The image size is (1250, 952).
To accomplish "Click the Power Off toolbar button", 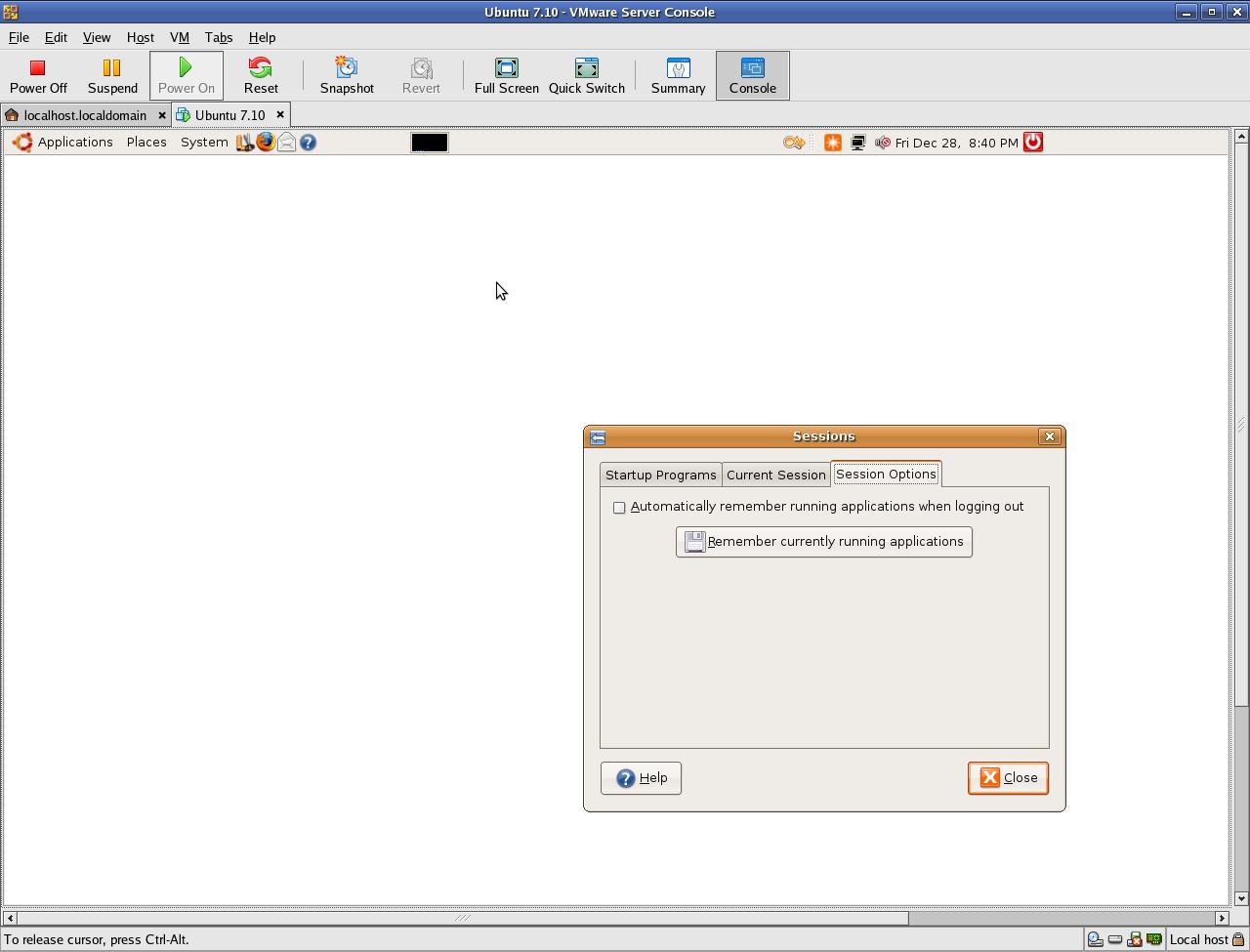I will click(x=38, y=76).
